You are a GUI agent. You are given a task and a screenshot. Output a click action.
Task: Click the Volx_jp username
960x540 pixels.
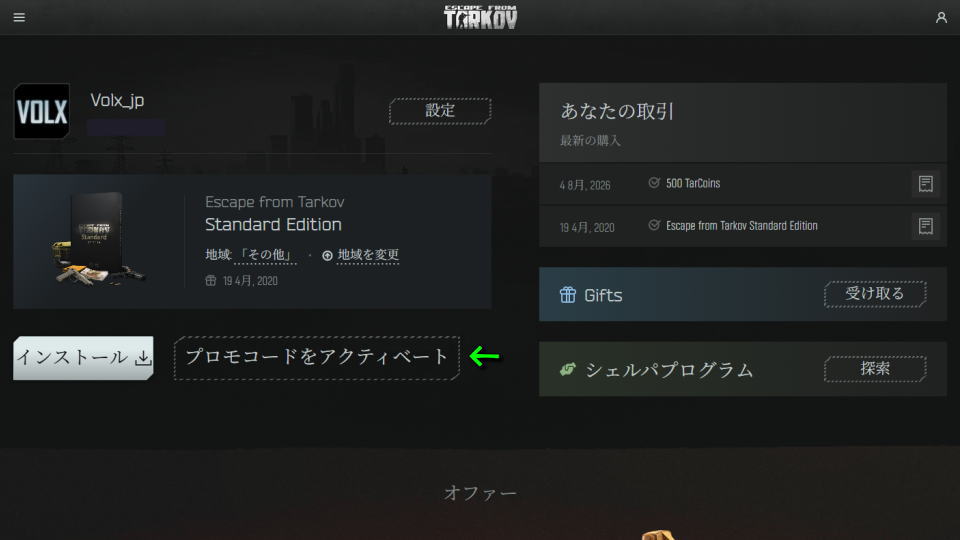tap(118, 100)
